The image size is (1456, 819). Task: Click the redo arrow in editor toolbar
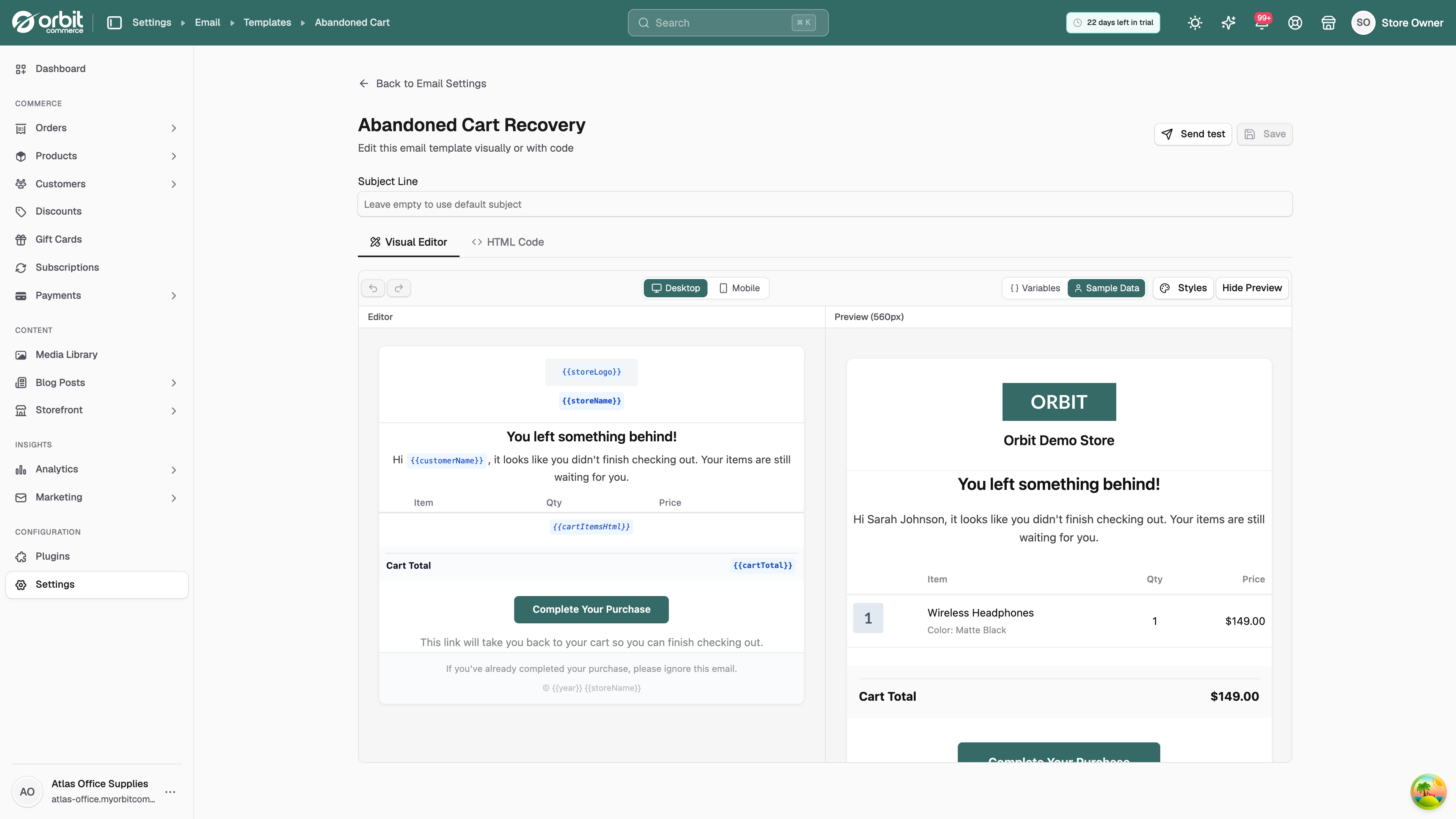399,288
